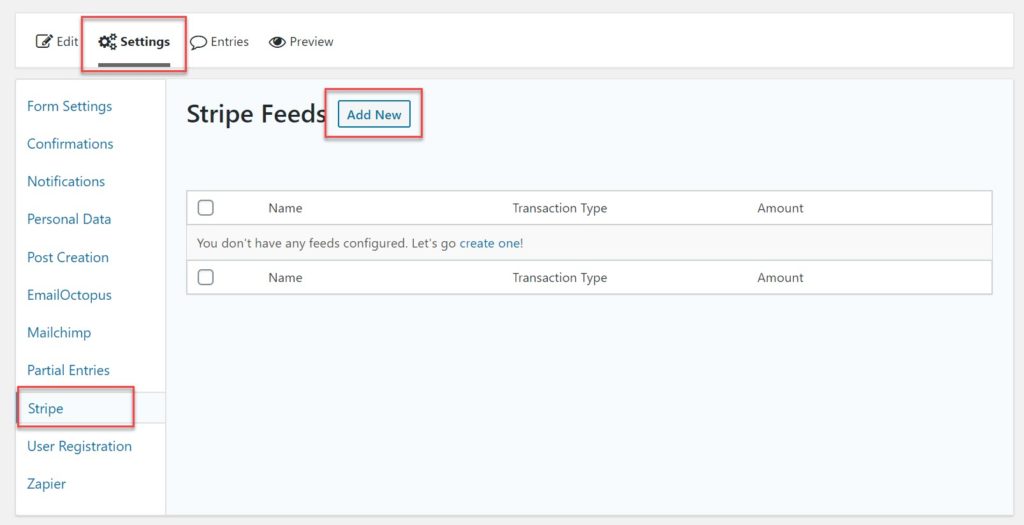The image size is (1024, 525).
Task: Follow the "create one" link
Action: pos(489,243)
